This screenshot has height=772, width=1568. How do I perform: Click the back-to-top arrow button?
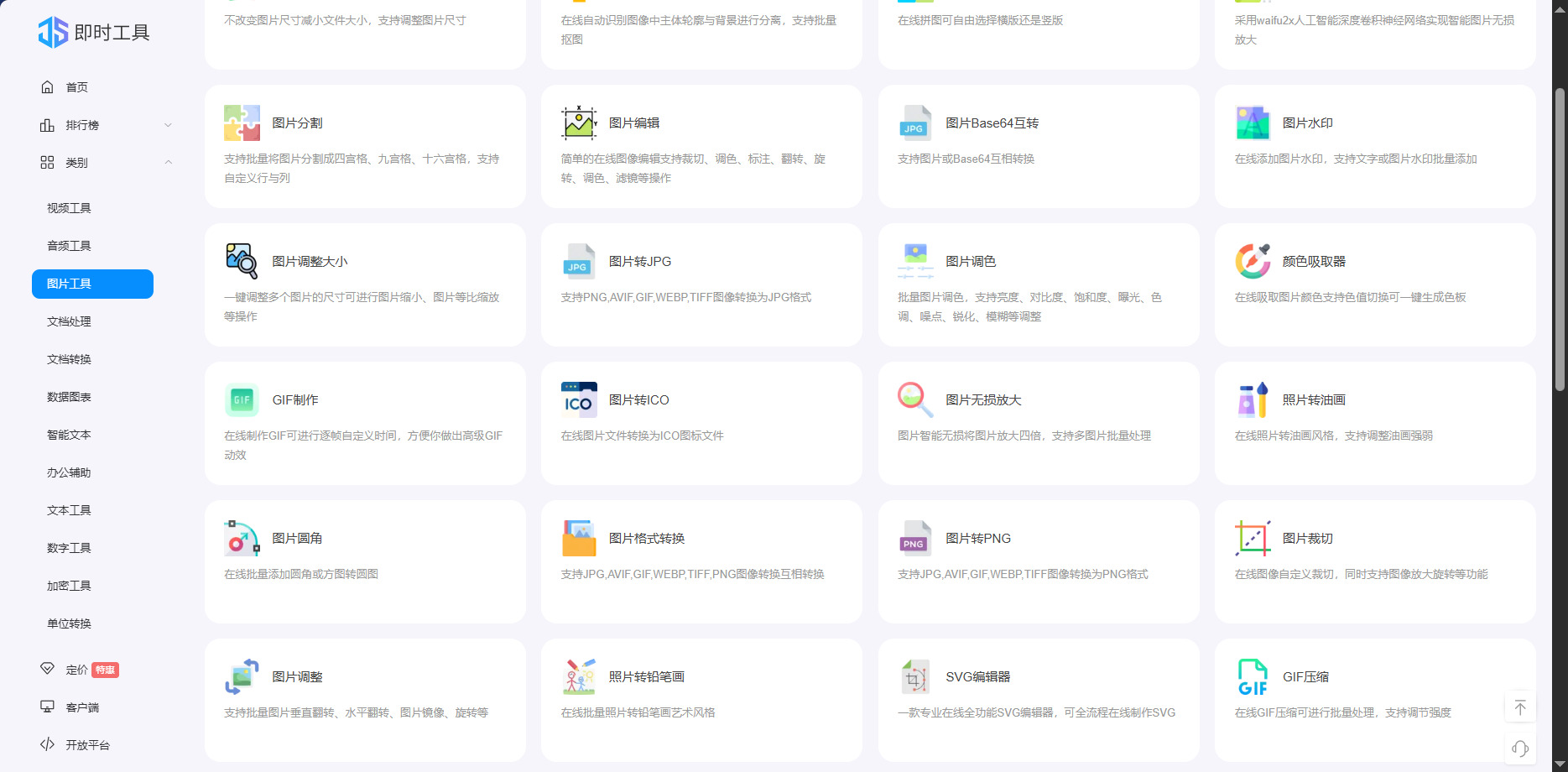click(1520, 708)
